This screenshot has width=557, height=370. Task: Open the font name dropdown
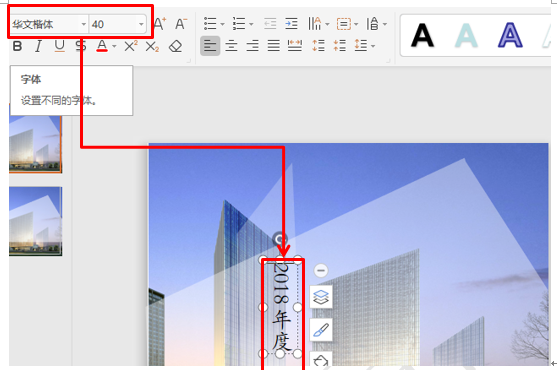coord(83,24)
